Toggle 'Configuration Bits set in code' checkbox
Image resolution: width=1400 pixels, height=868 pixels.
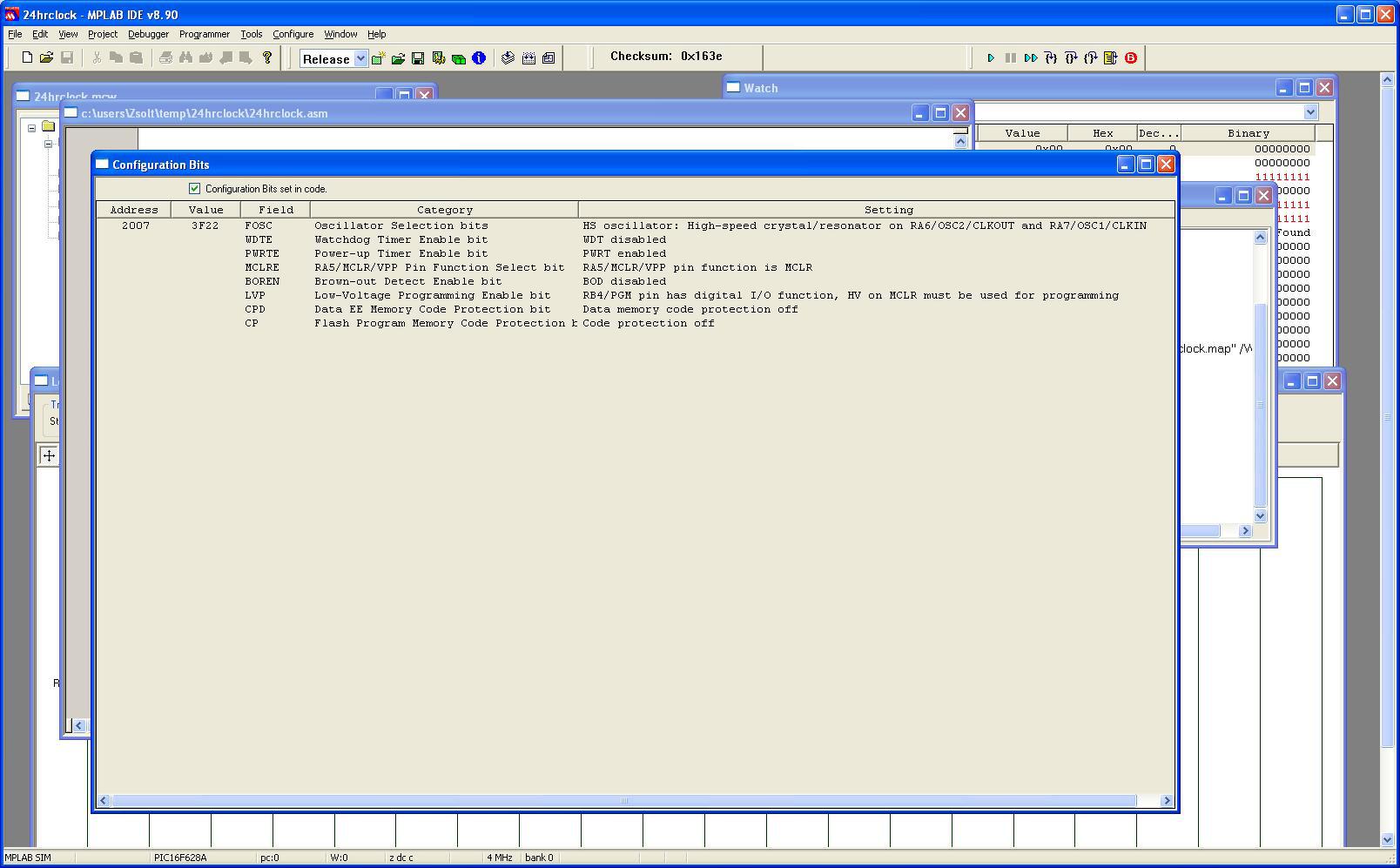pos(194,189)
